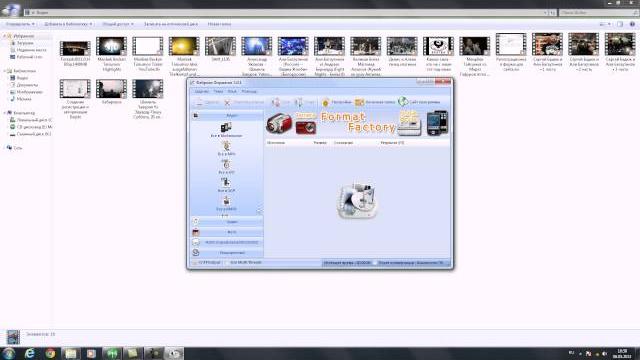
Task: Open Google Chrome from the taskbar
Action: pyautogui.click(x=50, y=353)
